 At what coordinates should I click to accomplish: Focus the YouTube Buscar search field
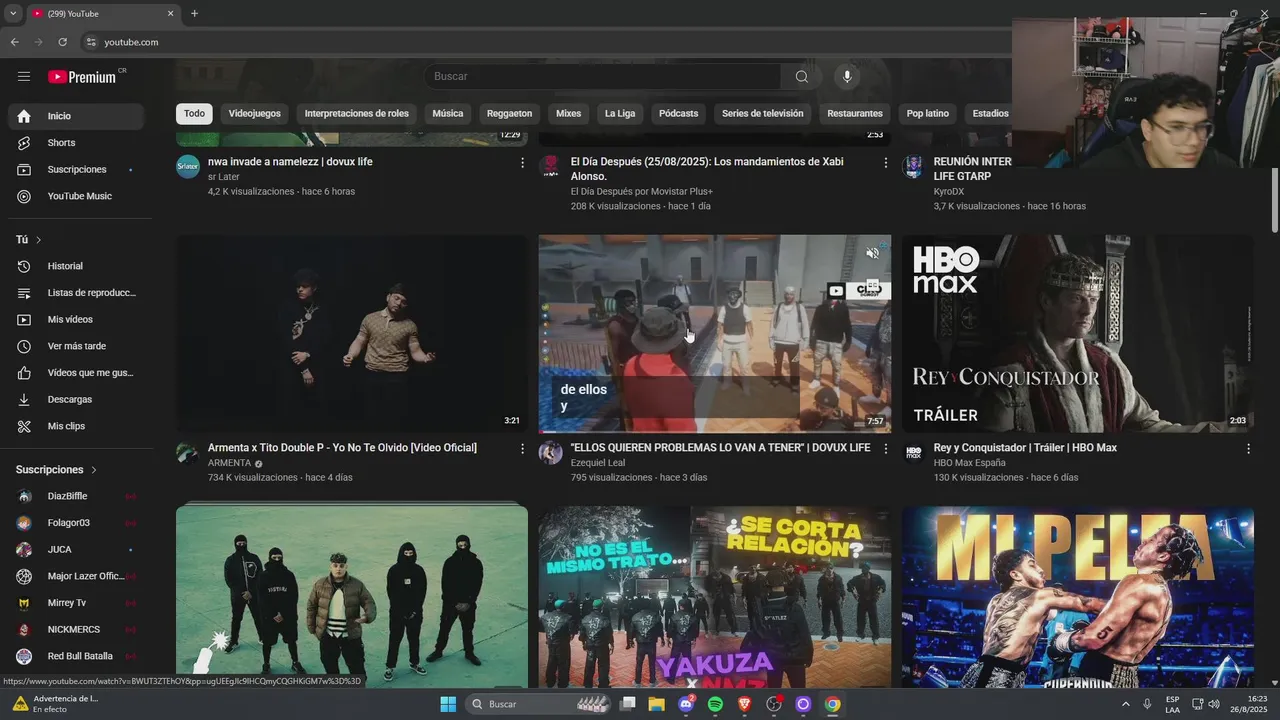pos(603,77)
